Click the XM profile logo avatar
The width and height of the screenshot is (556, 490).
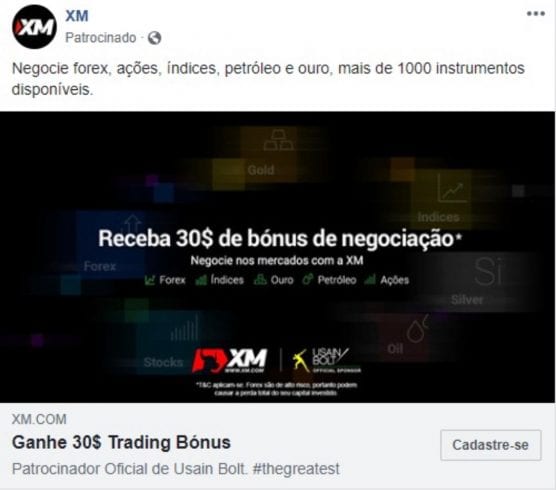coord(34,27)
